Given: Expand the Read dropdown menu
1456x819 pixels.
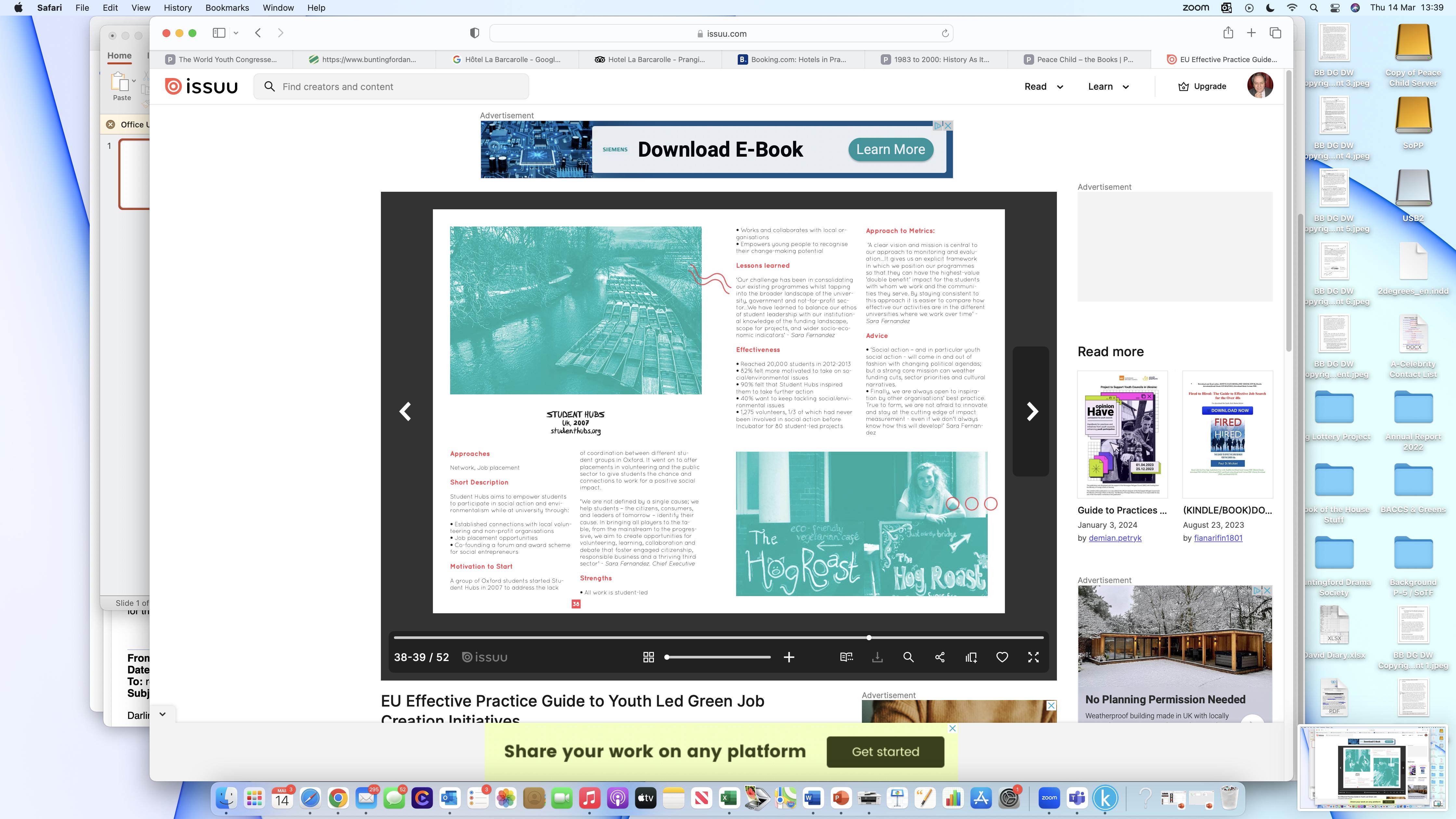Looking at the screenshot, I should (x=1043, y=86).
